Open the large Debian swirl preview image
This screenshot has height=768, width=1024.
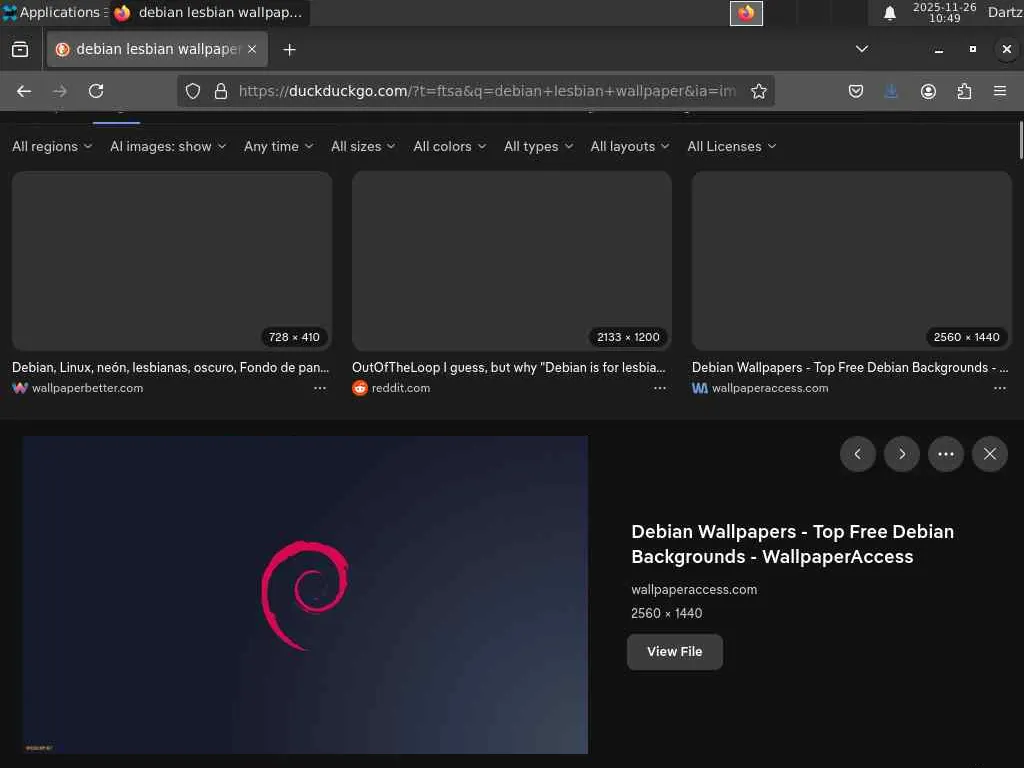click(305, 595)
